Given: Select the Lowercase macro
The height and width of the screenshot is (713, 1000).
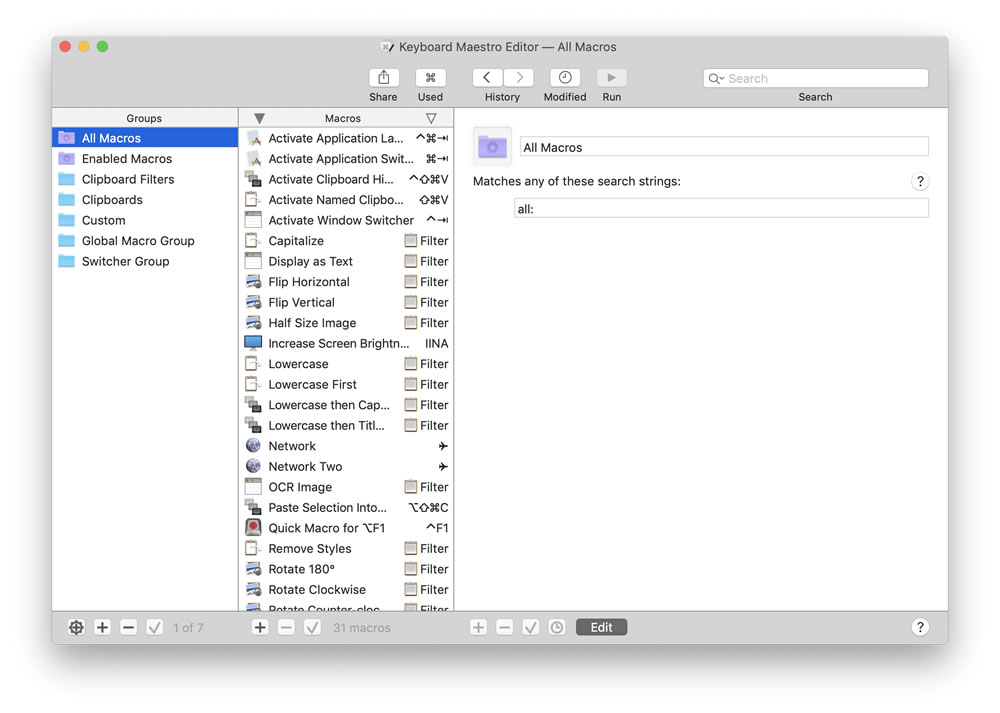Looking at the screenshot, I should [x=346, y=364].
